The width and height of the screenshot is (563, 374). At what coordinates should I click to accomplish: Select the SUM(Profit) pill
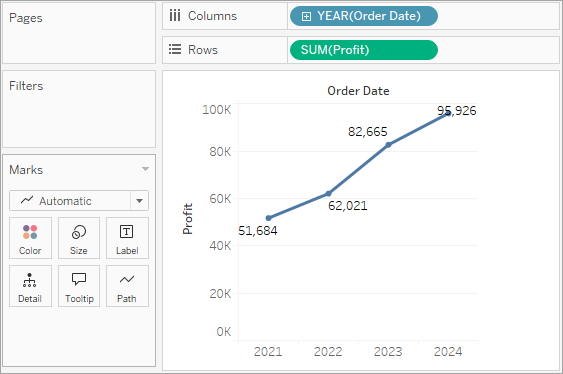coord(364,50)
